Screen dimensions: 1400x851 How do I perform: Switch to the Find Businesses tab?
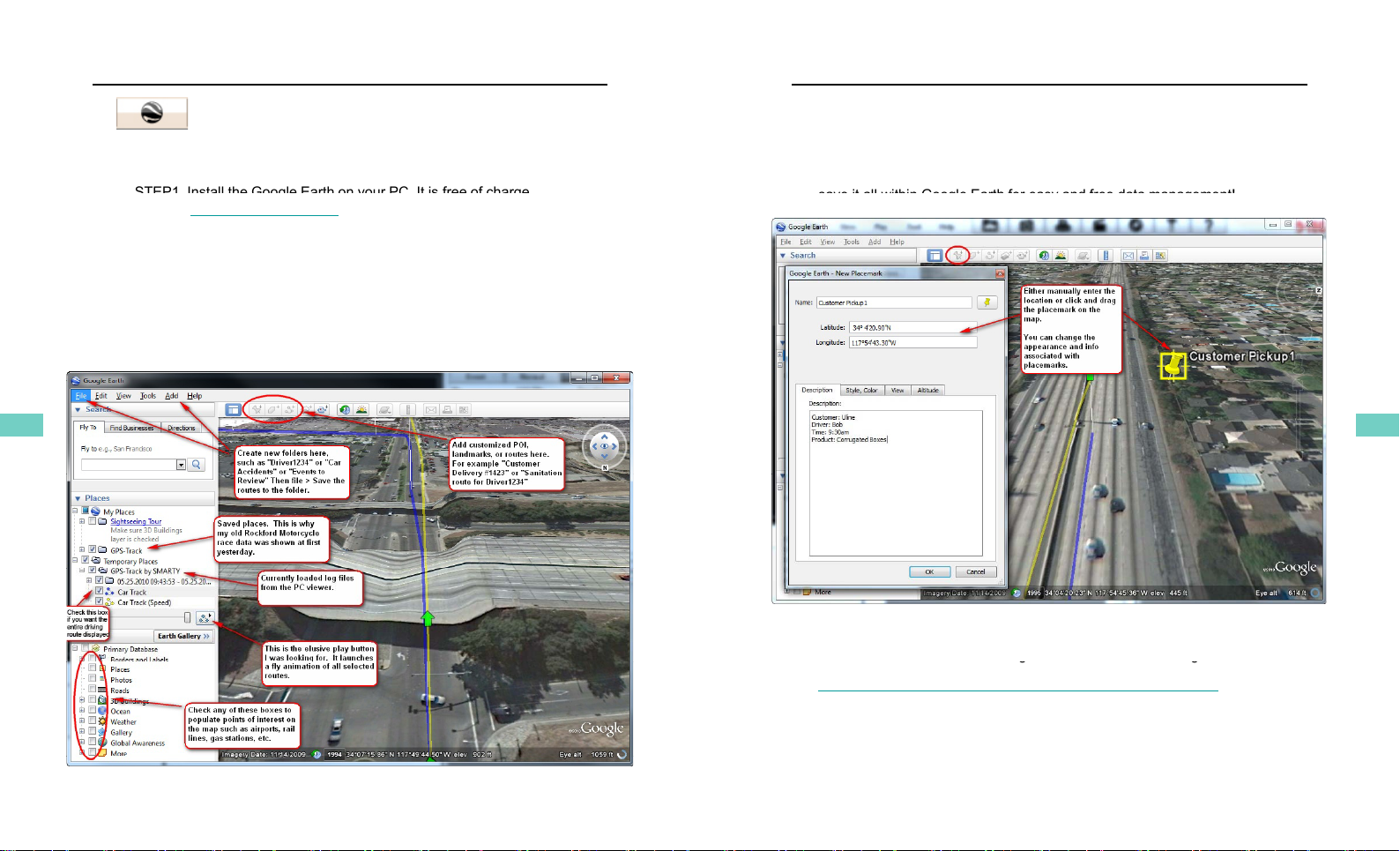coord(131,428)
